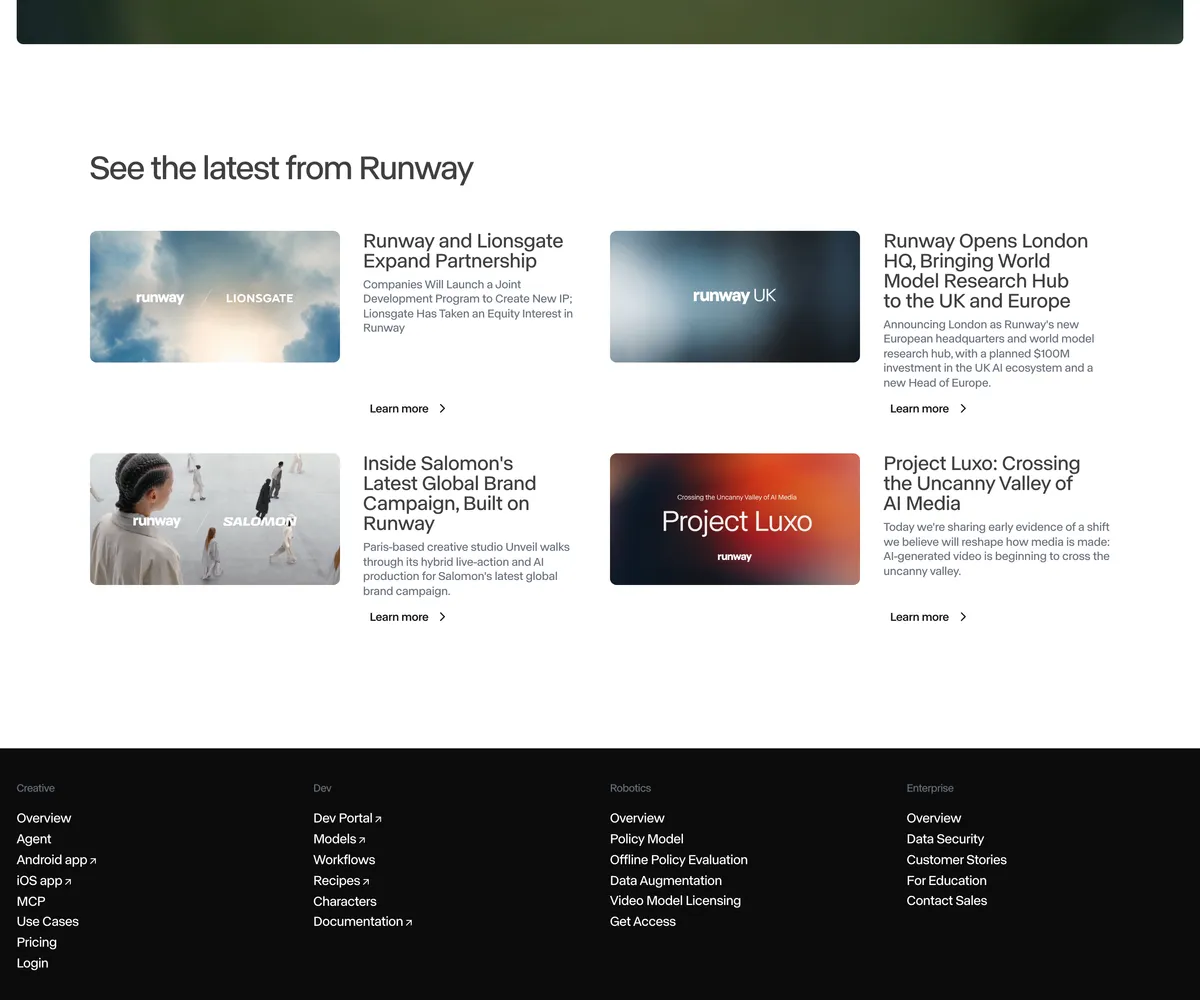The width and height of the screenshot is (1200, 1000).
Task: Open the Salomon campaign Learn more link
Action: click(x=408, y=617)
